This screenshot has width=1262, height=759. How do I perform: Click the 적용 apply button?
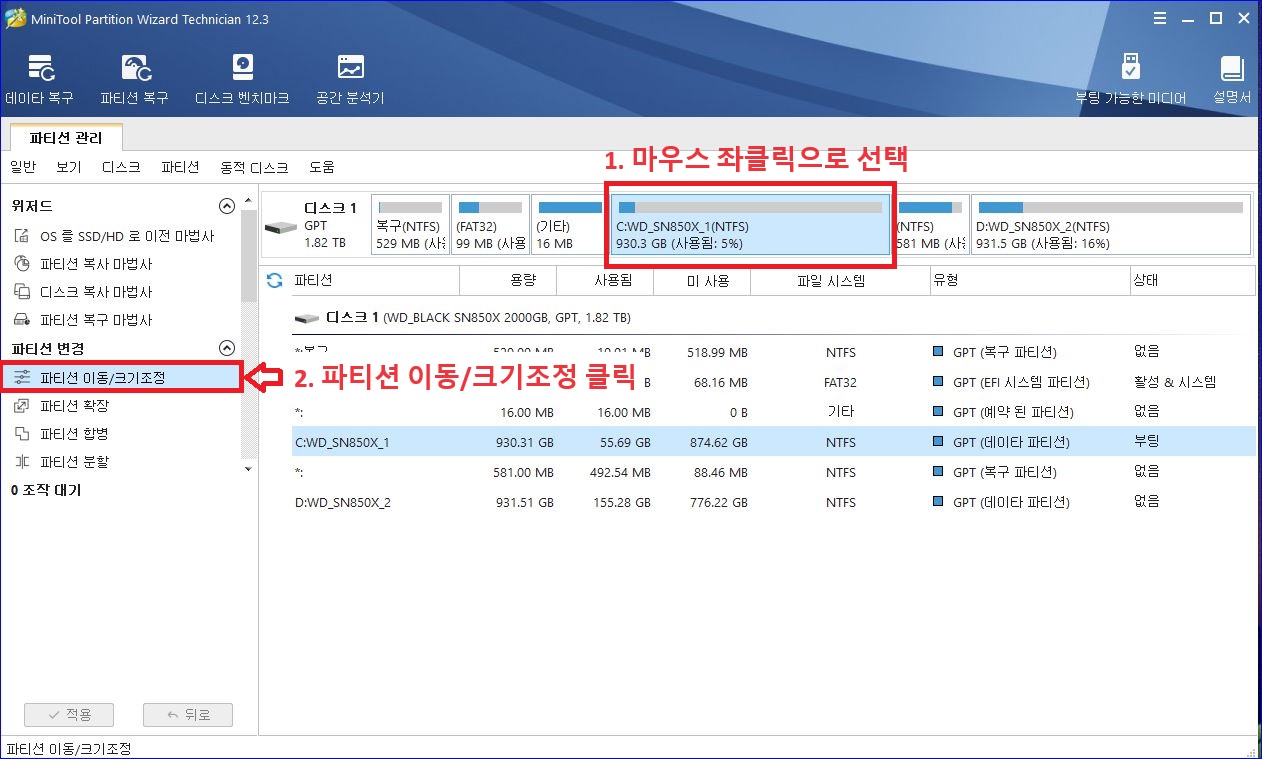(69, 715)
